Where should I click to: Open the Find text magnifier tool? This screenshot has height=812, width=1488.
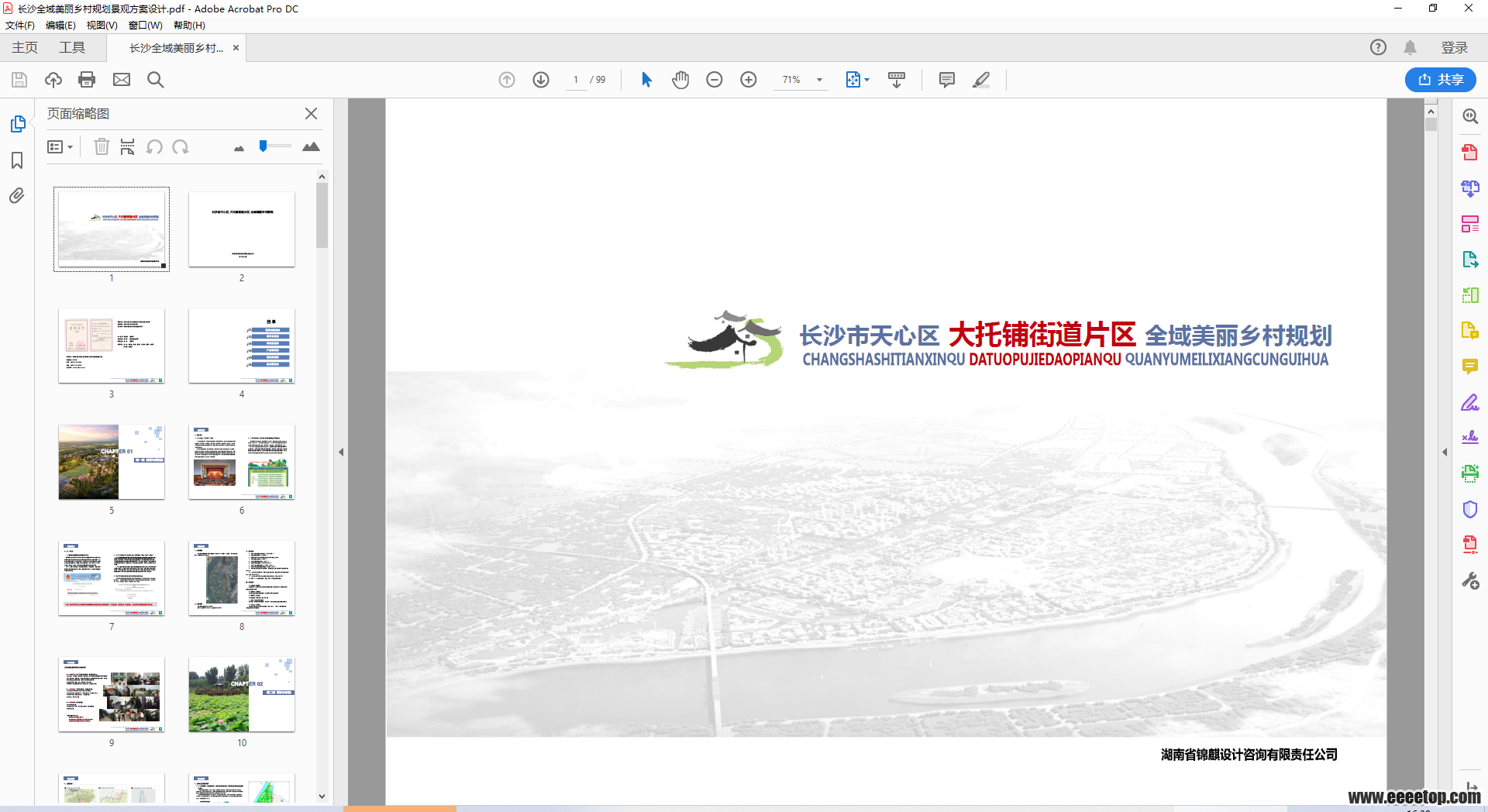[x=156, y=80]
